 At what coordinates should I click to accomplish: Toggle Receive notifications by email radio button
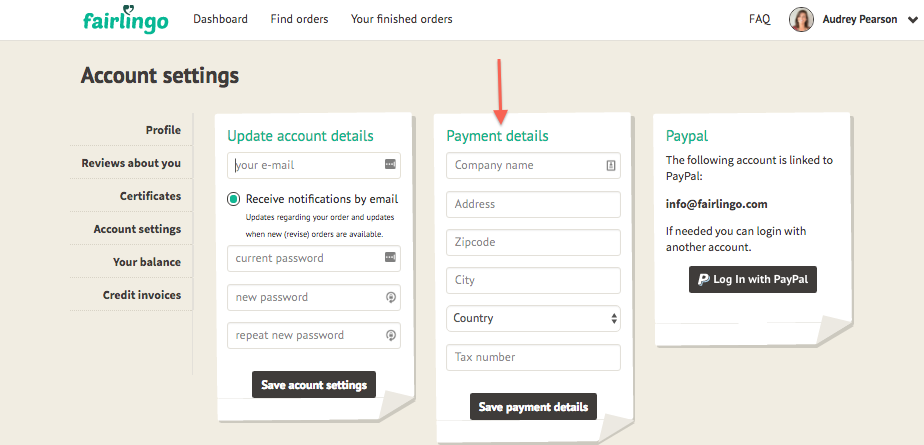tap(234, 199)
